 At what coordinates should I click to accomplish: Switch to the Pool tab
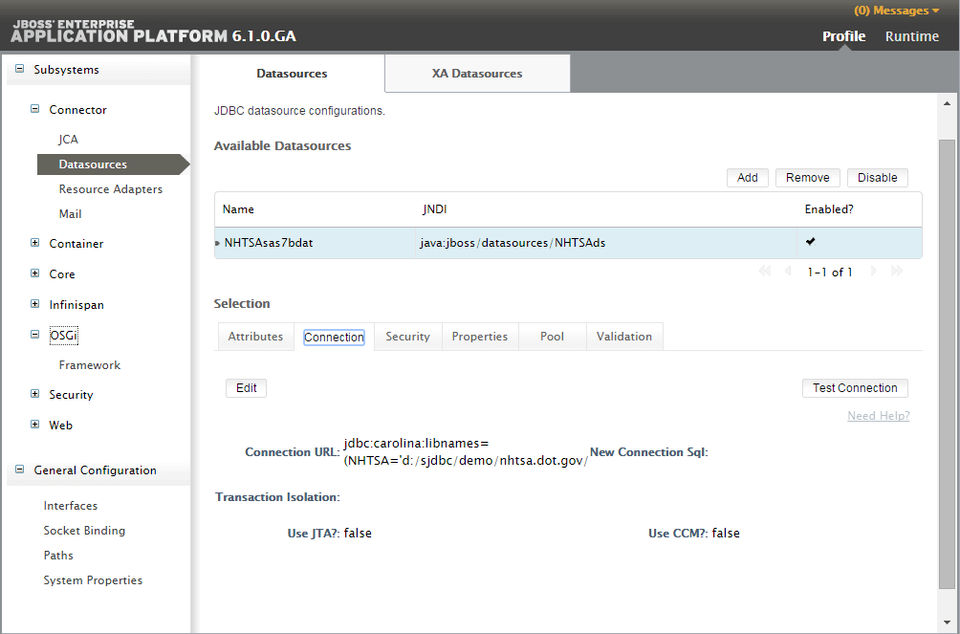pos(552,336)
